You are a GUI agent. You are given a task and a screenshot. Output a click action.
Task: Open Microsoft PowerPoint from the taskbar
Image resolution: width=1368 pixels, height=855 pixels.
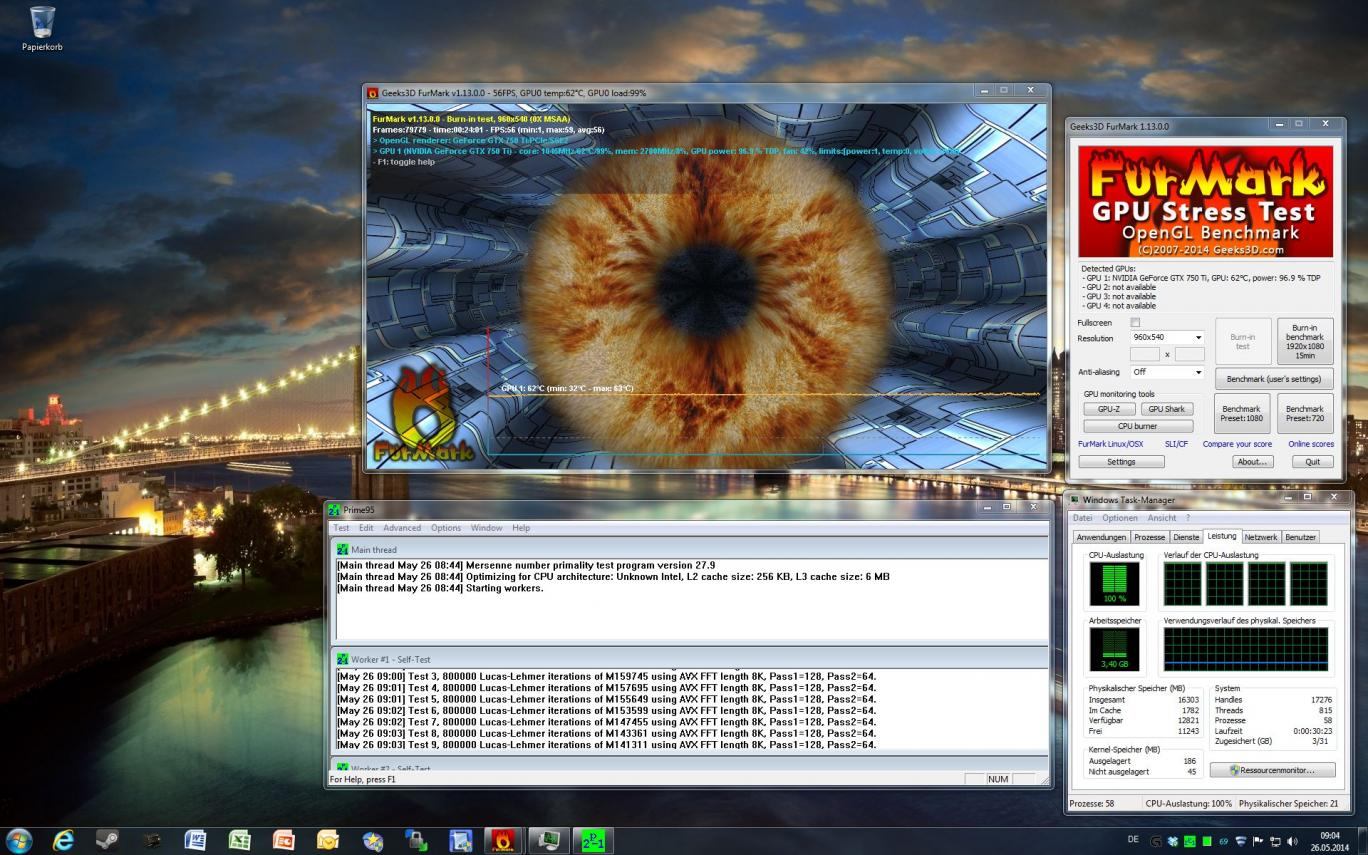coord(283,841)
